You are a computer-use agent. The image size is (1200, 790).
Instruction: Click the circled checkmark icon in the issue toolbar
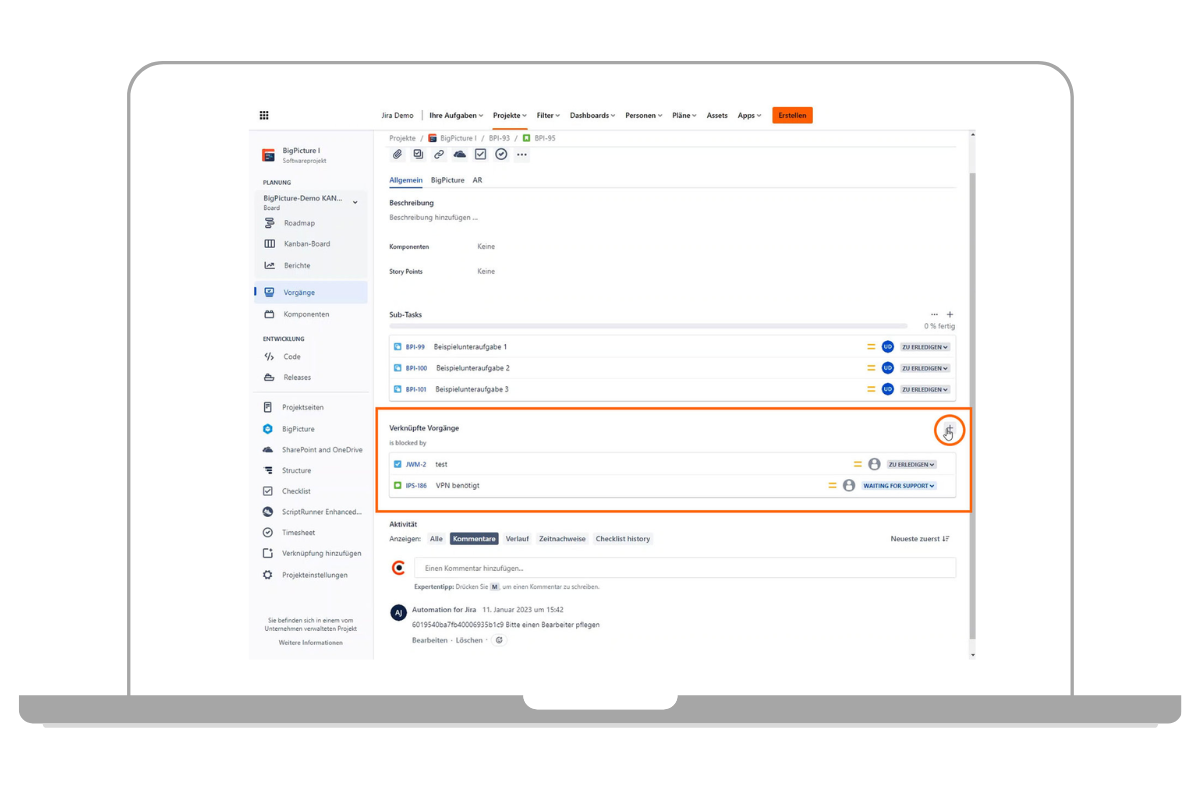point(501,154)
